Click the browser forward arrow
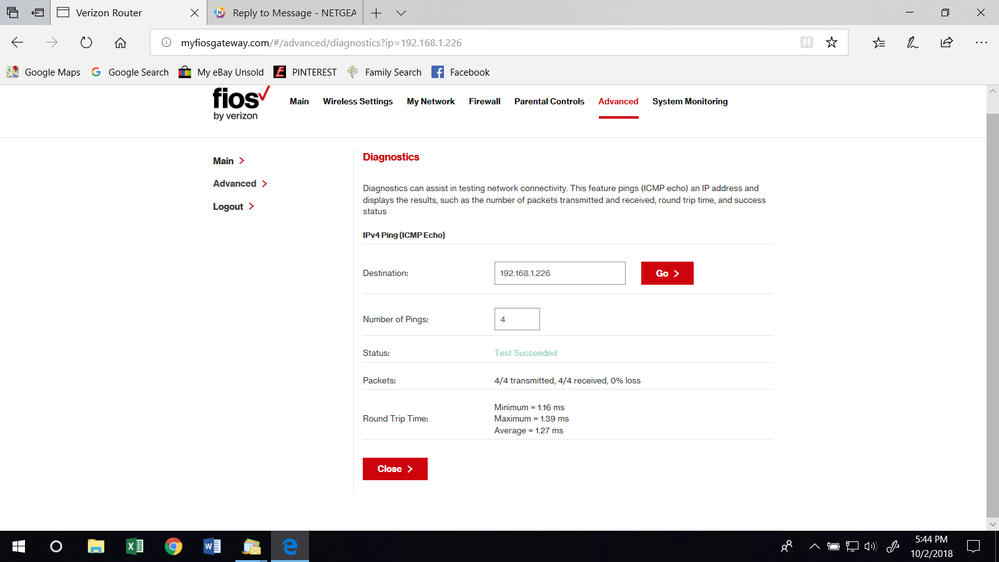 [52, 43]
